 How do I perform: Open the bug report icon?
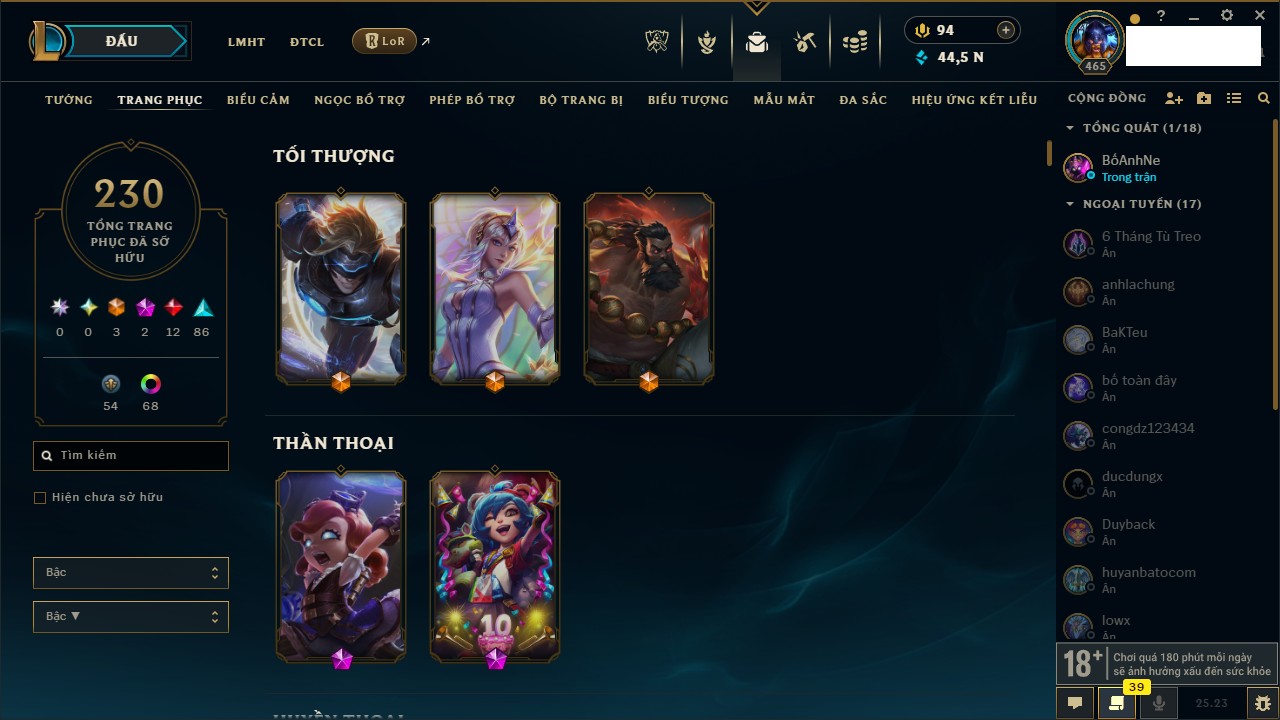tap(1262, 703)
